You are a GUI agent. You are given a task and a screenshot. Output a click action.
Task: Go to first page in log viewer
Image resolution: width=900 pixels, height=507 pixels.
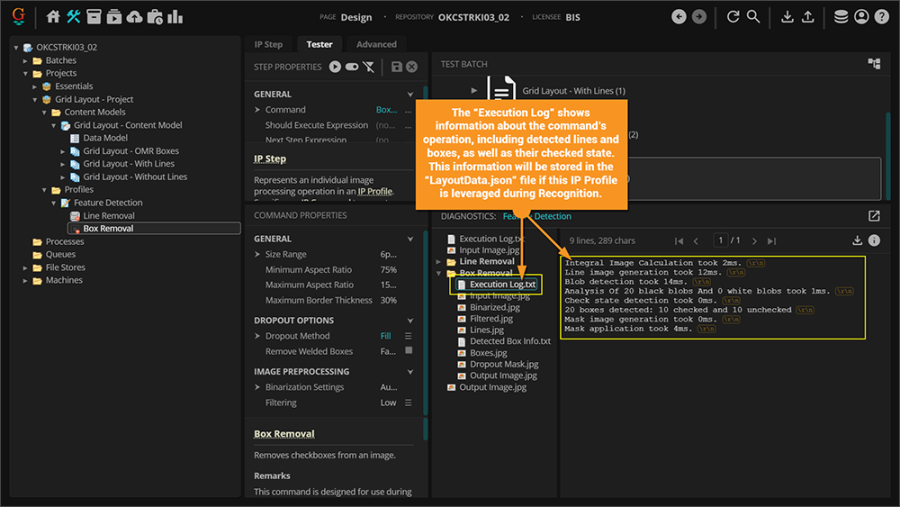click(x=679, y=241)
